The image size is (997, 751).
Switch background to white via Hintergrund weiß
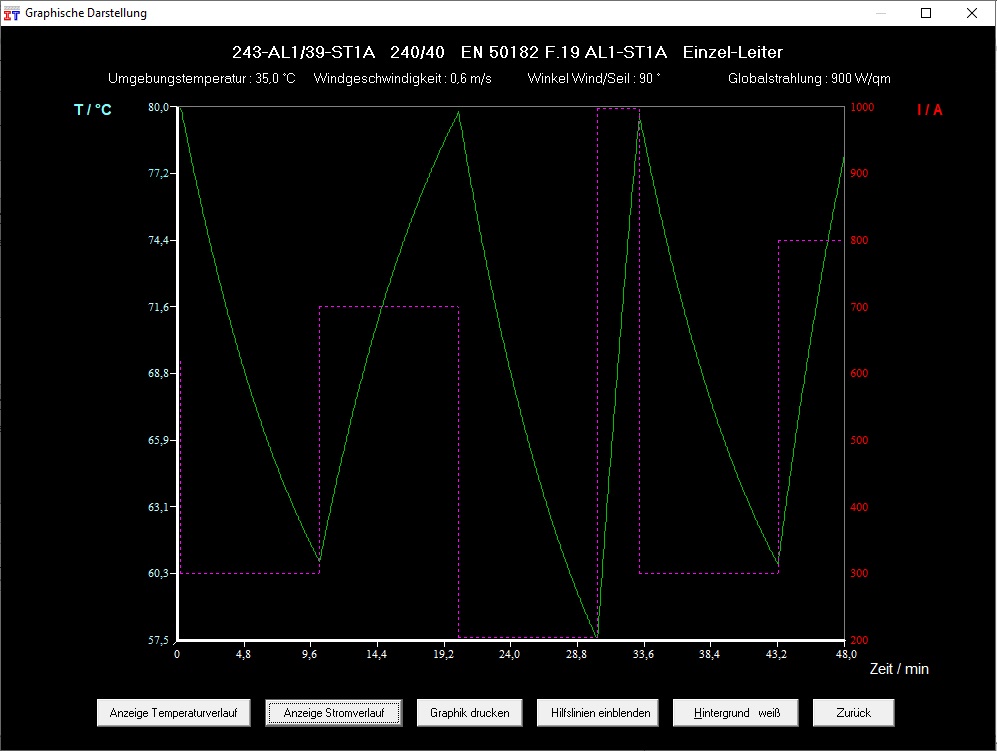(x=735, y=712)
